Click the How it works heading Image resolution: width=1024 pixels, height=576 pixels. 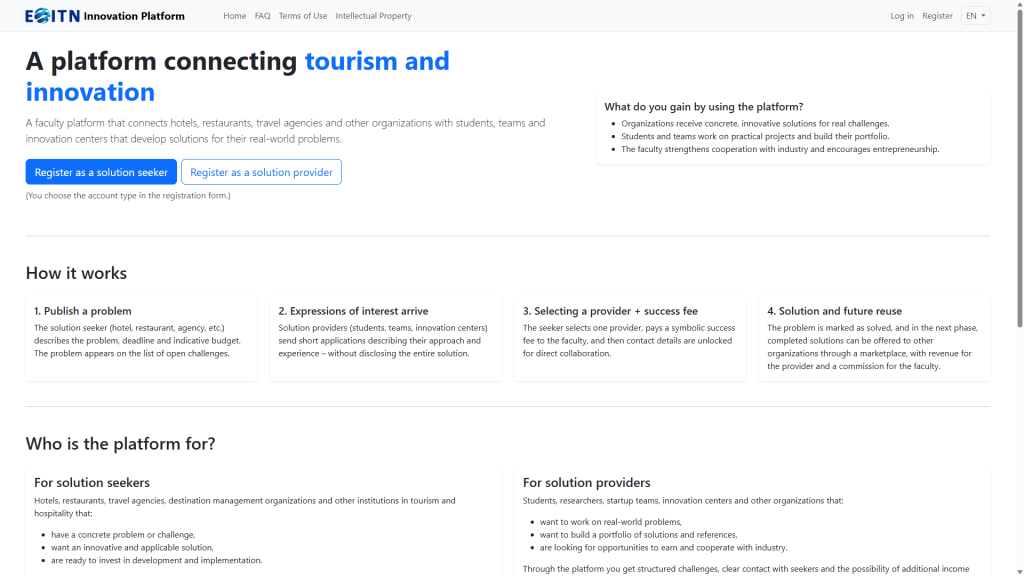76,273
